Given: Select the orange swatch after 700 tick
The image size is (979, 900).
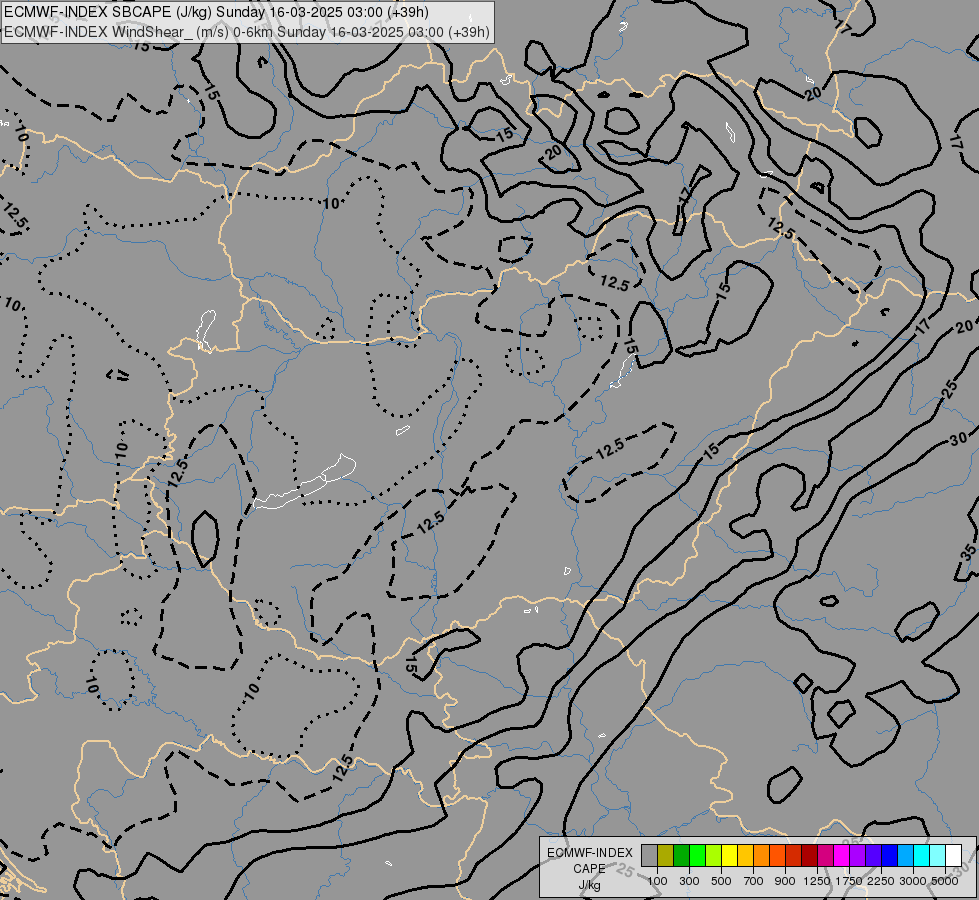Looking at the screenshot, I should 762,856.
